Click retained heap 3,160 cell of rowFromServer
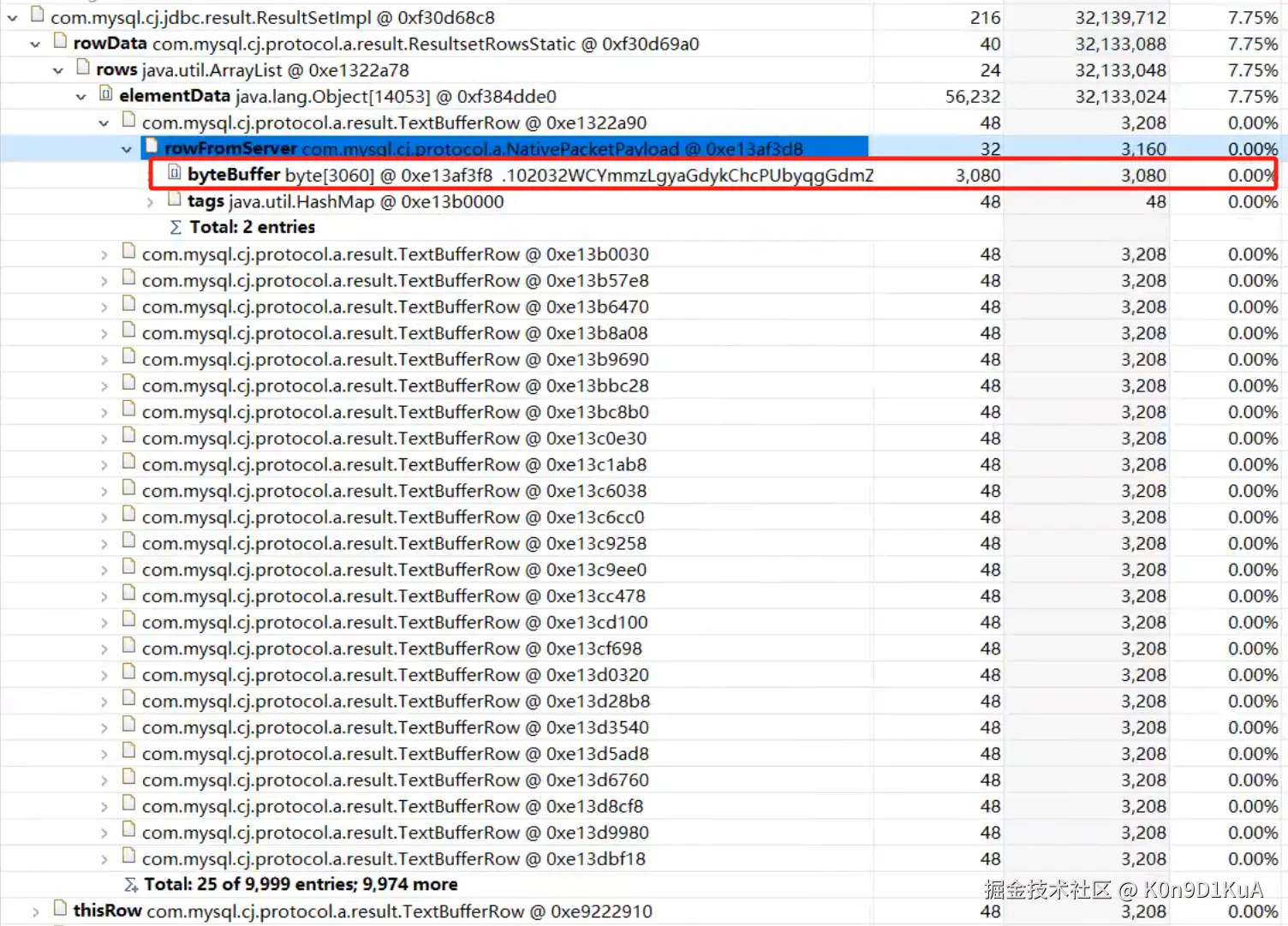The width and height of the screenshot is (1288, 926). pyautogui.click(x=1143, y=149)
